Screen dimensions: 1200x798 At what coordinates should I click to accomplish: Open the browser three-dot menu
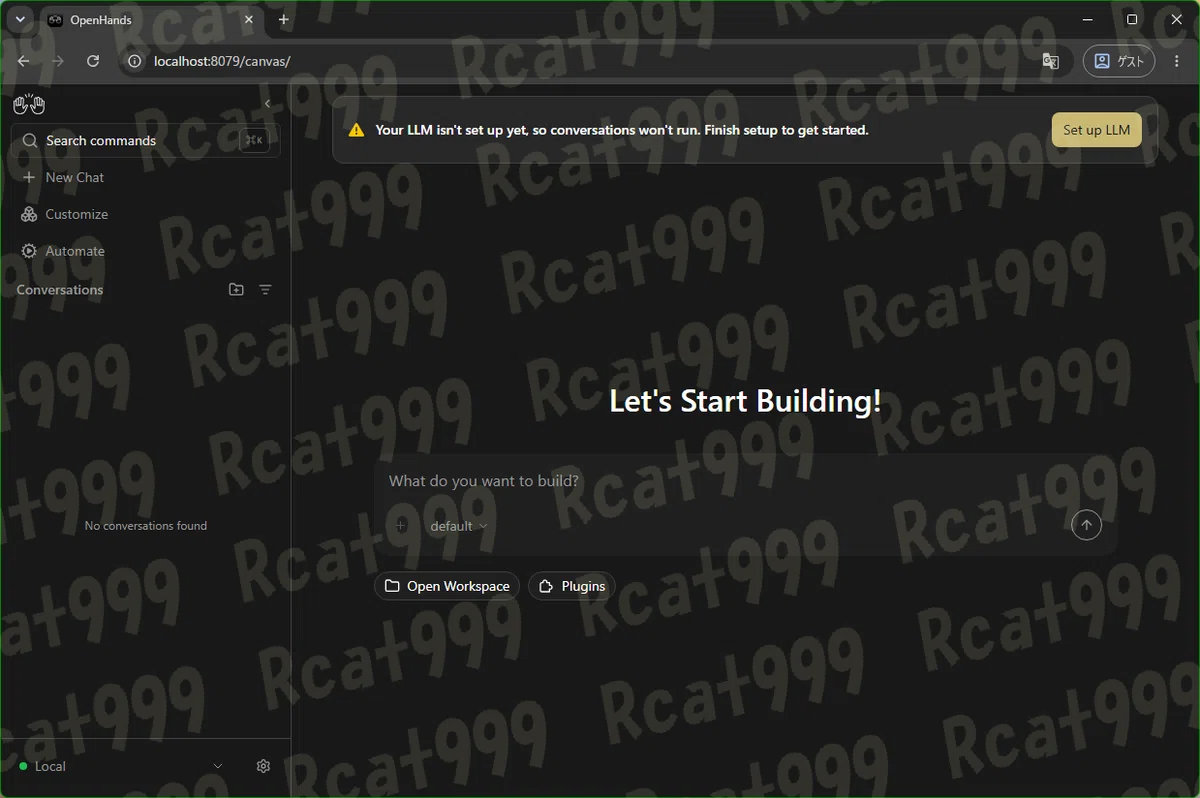[1177, 61]
